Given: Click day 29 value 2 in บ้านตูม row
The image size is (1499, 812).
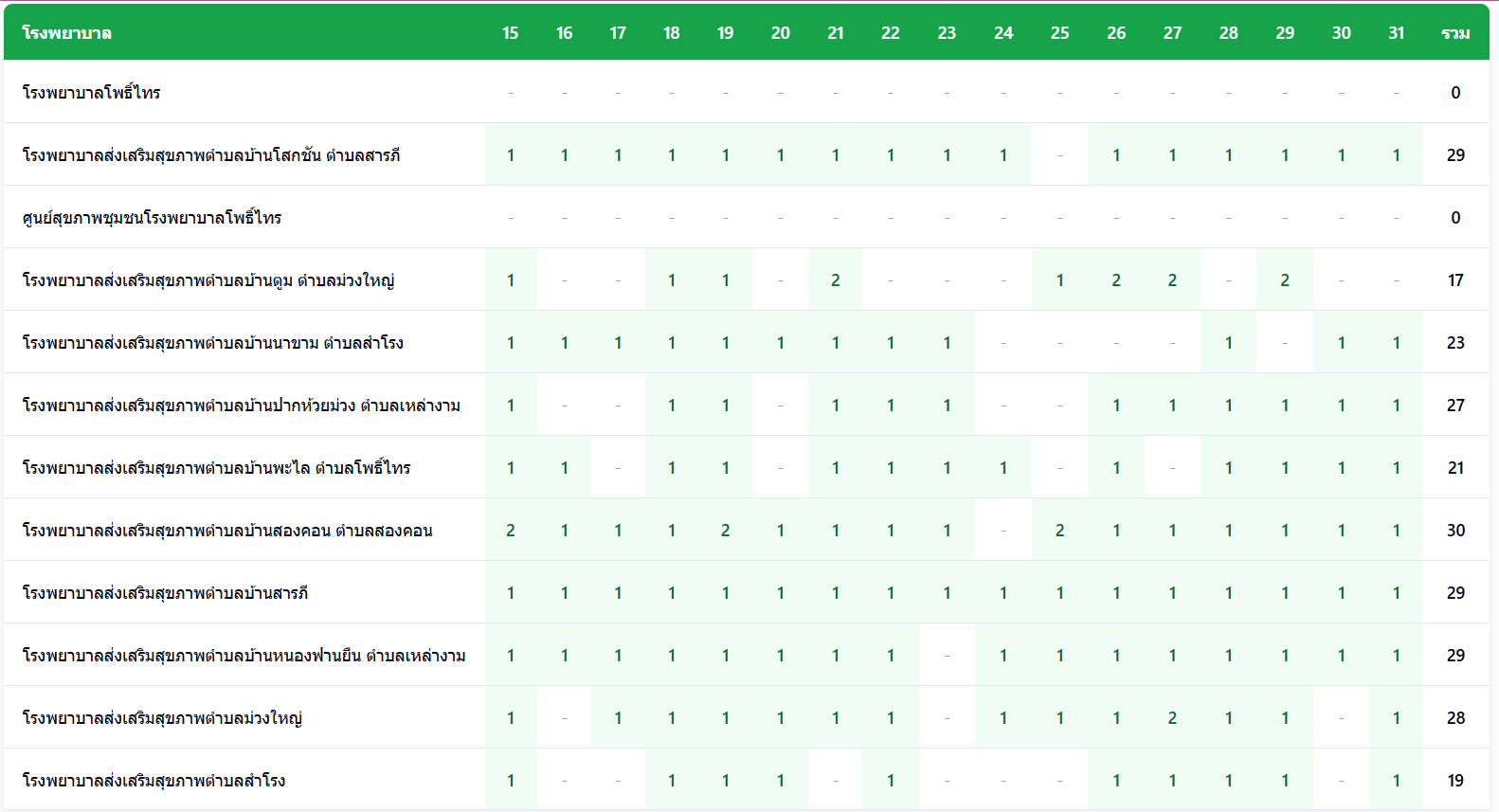Looking at the screenshot, I should (x=1285, y=280).
